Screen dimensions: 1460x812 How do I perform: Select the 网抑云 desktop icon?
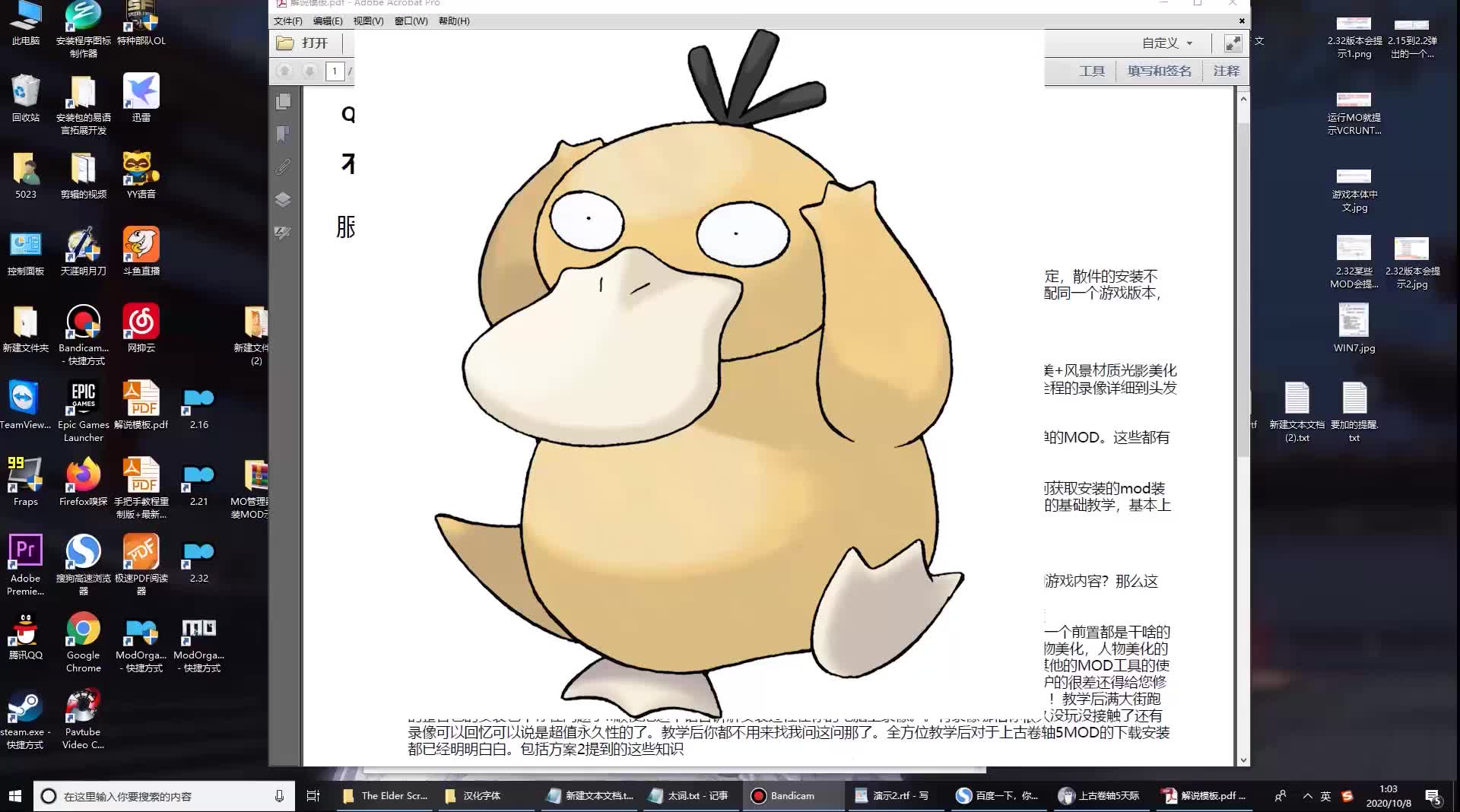(141, 328)
